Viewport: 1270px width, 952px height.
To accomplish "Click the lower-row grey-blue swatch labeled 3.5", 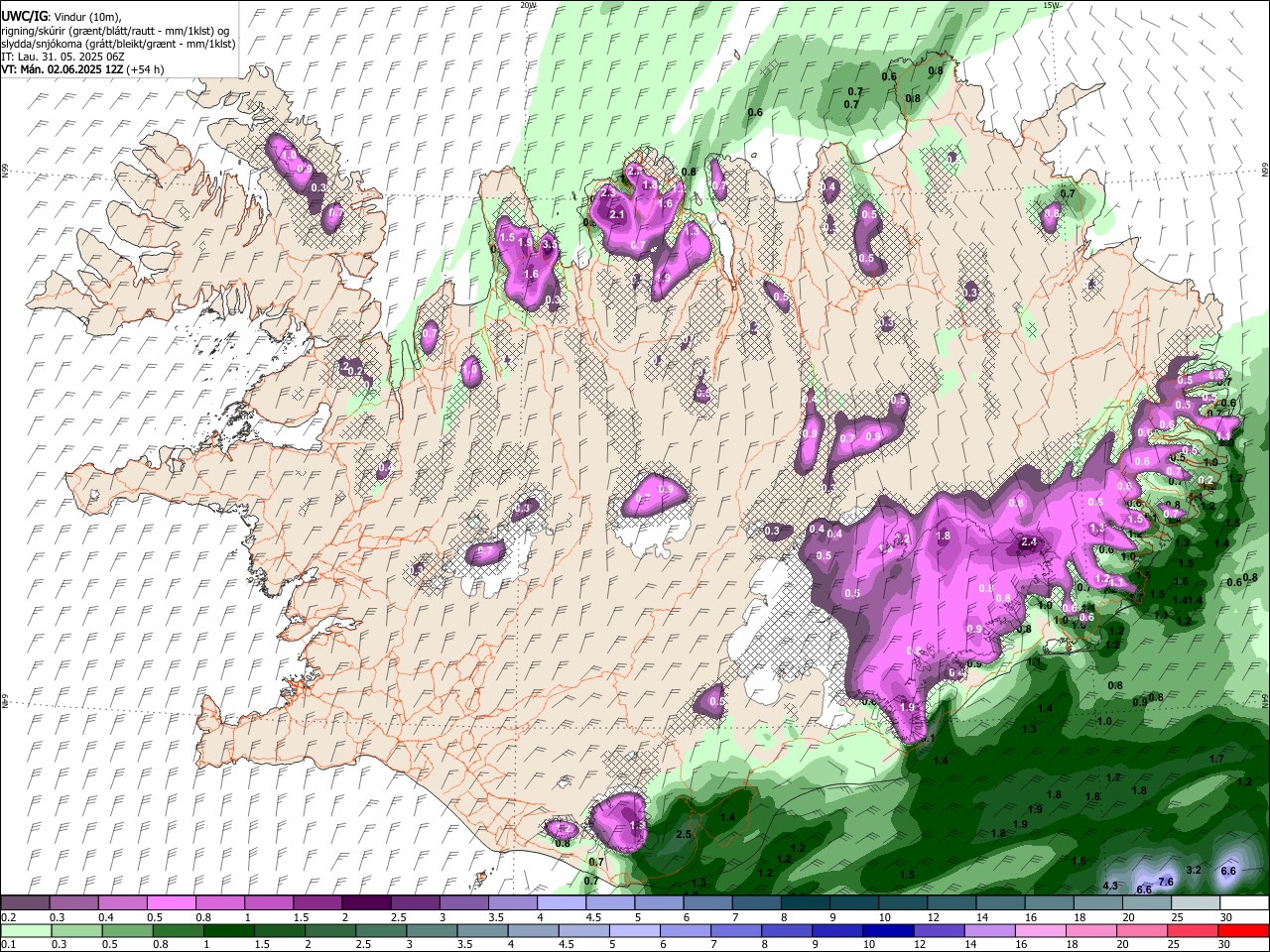I will (x=482, y=931).
